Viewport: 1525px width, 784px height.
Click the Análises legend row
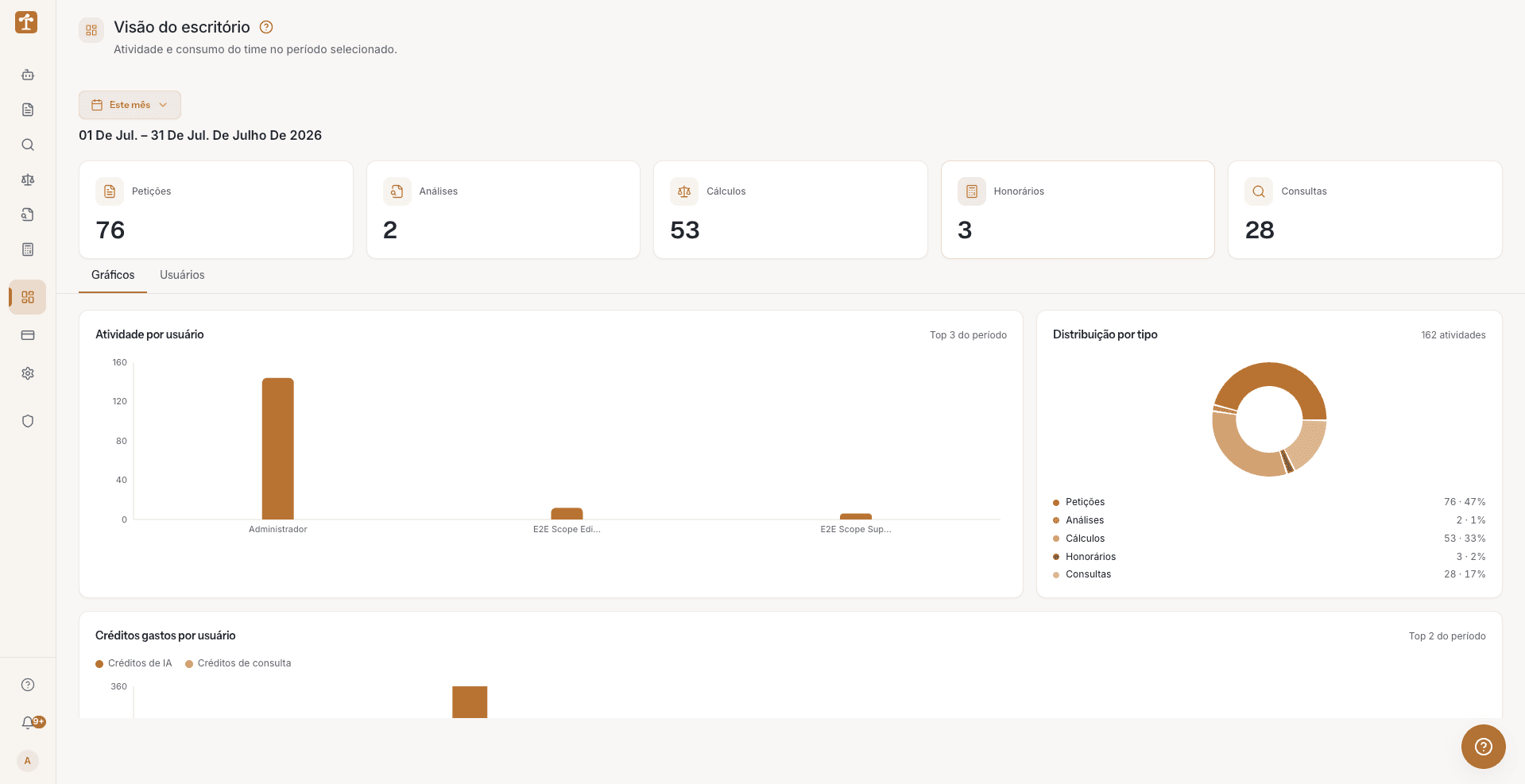[x=1269, y=520]
